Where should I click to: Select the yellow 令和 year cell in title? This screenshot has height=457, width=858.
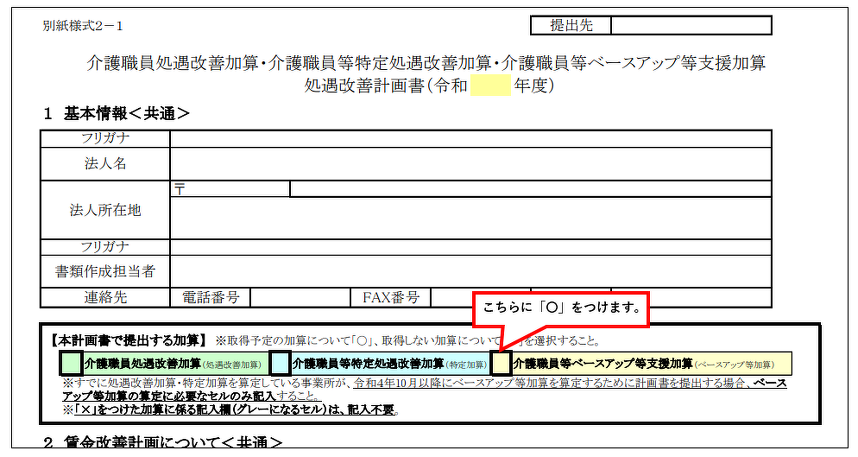tap(490, 86)
